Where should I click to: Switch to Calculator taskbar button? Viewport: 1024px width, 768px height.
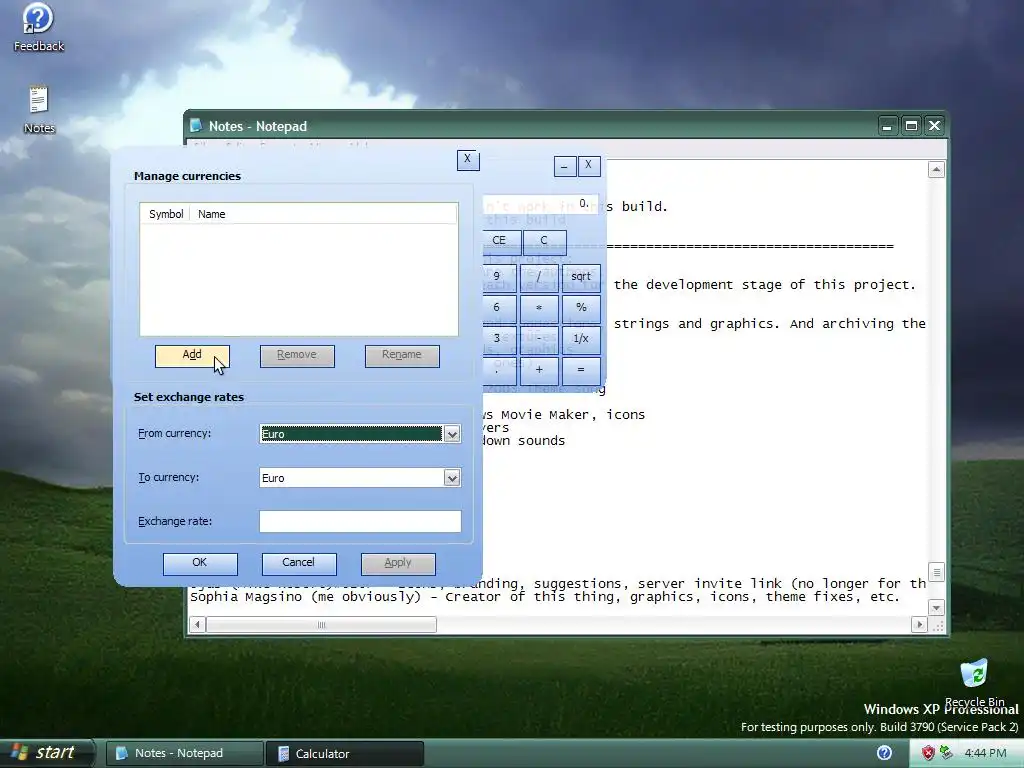pos(345,753)
